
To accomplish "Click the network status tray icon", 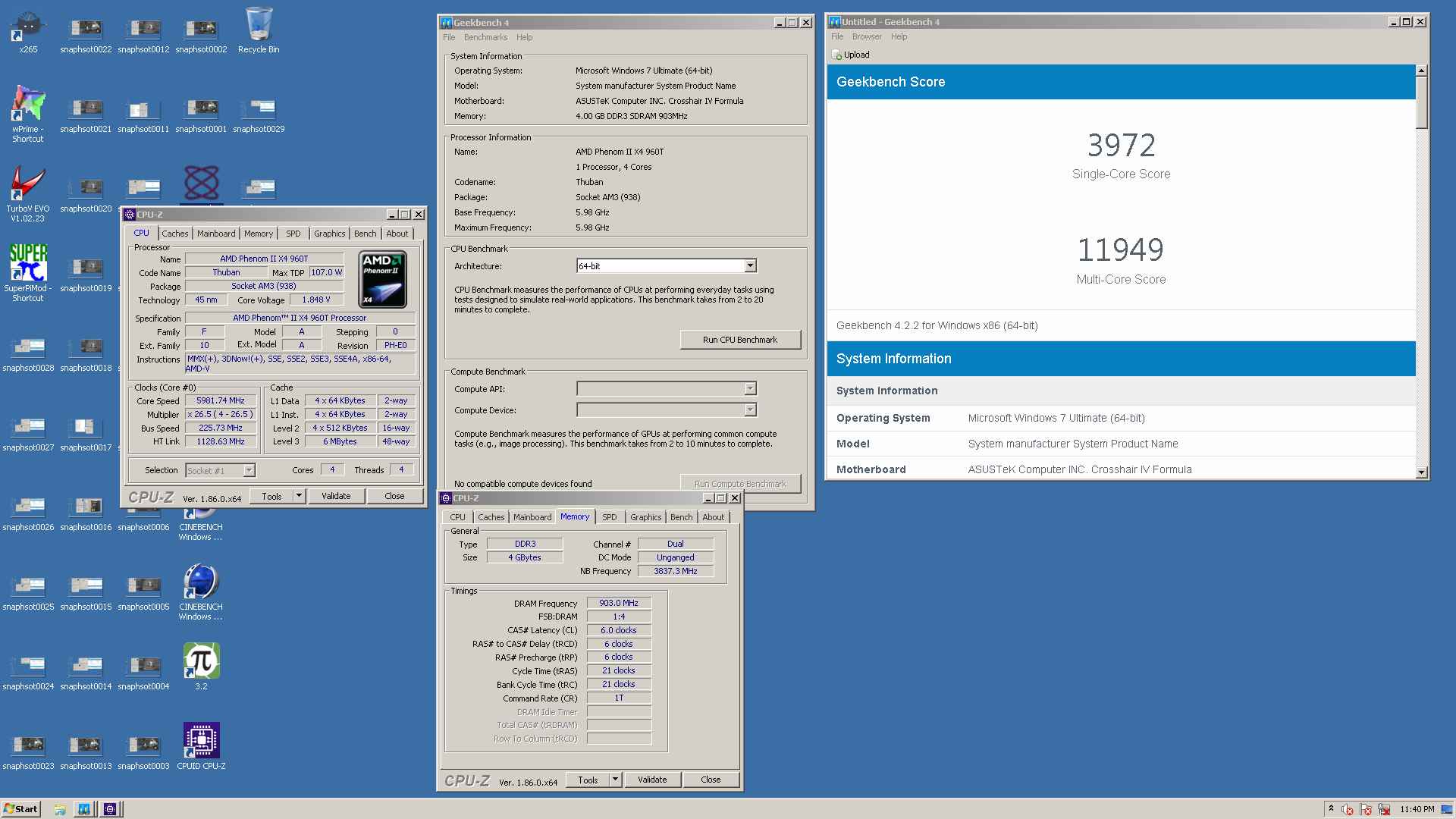I will pos(1384,809).
